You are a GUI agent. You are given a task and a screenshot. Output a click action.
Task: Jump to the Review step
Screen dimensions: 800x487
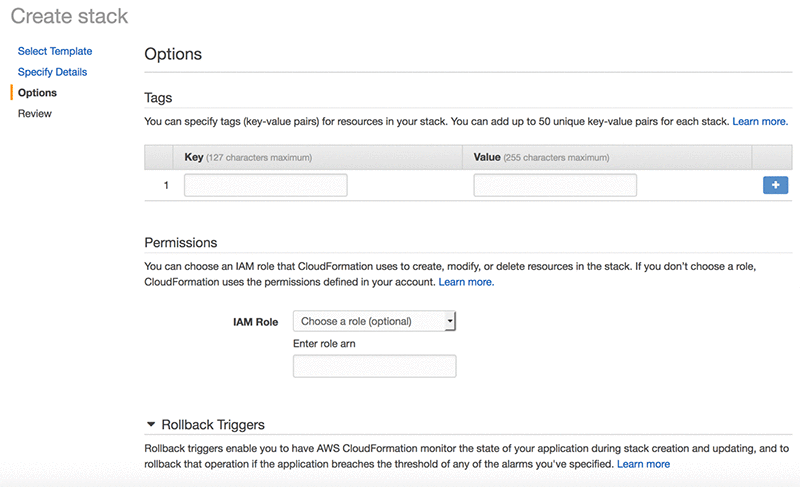[35, 114]
